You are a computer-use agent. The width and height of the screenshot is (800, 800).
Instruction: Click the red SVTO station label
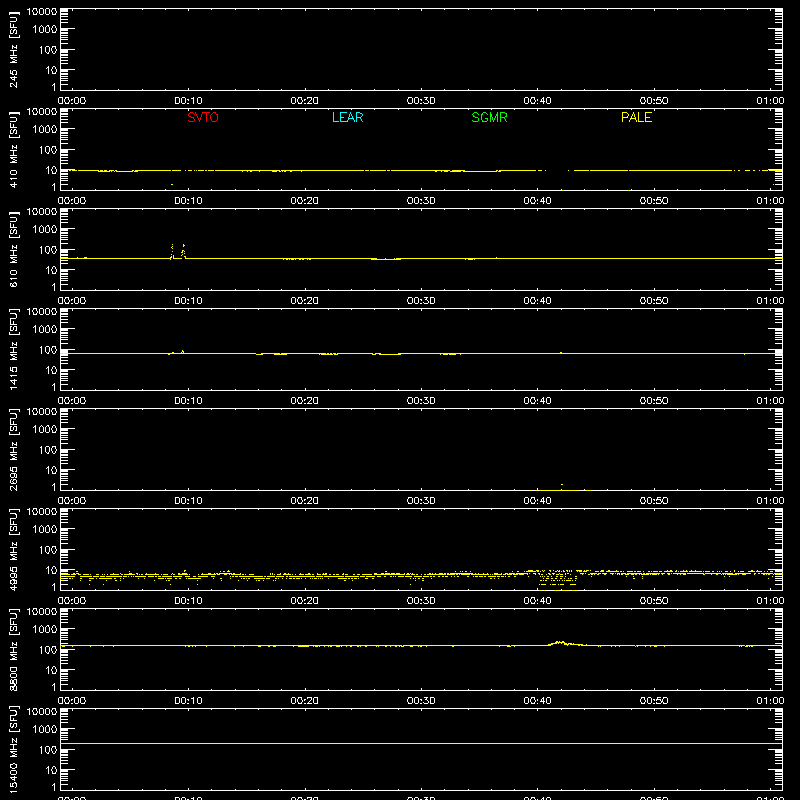click(203, 117)
